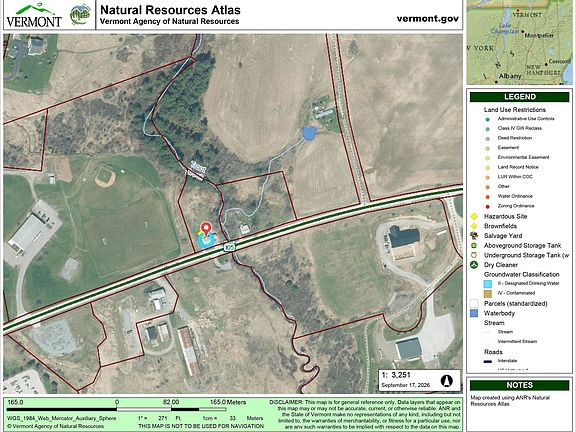Click the Map created using ANR's note text
This screenshot has height=432, width=576.
[510, 400]
